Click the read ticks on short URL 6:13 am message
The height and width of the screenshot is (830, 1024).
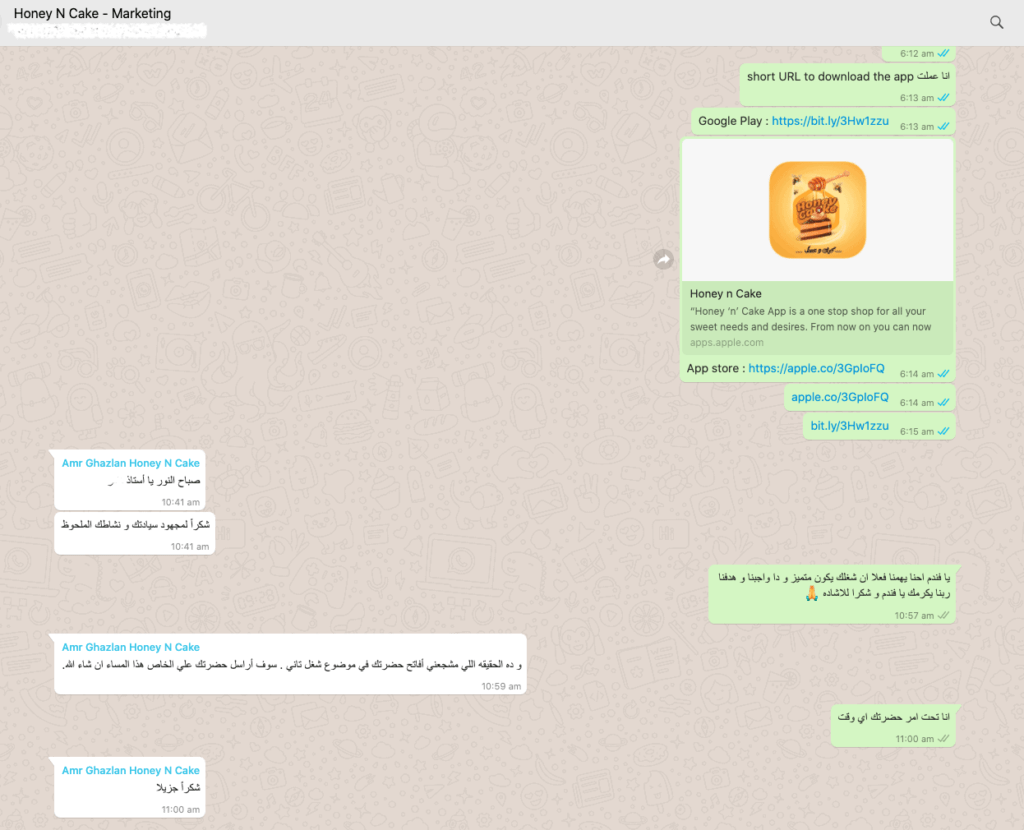point(944,98)
